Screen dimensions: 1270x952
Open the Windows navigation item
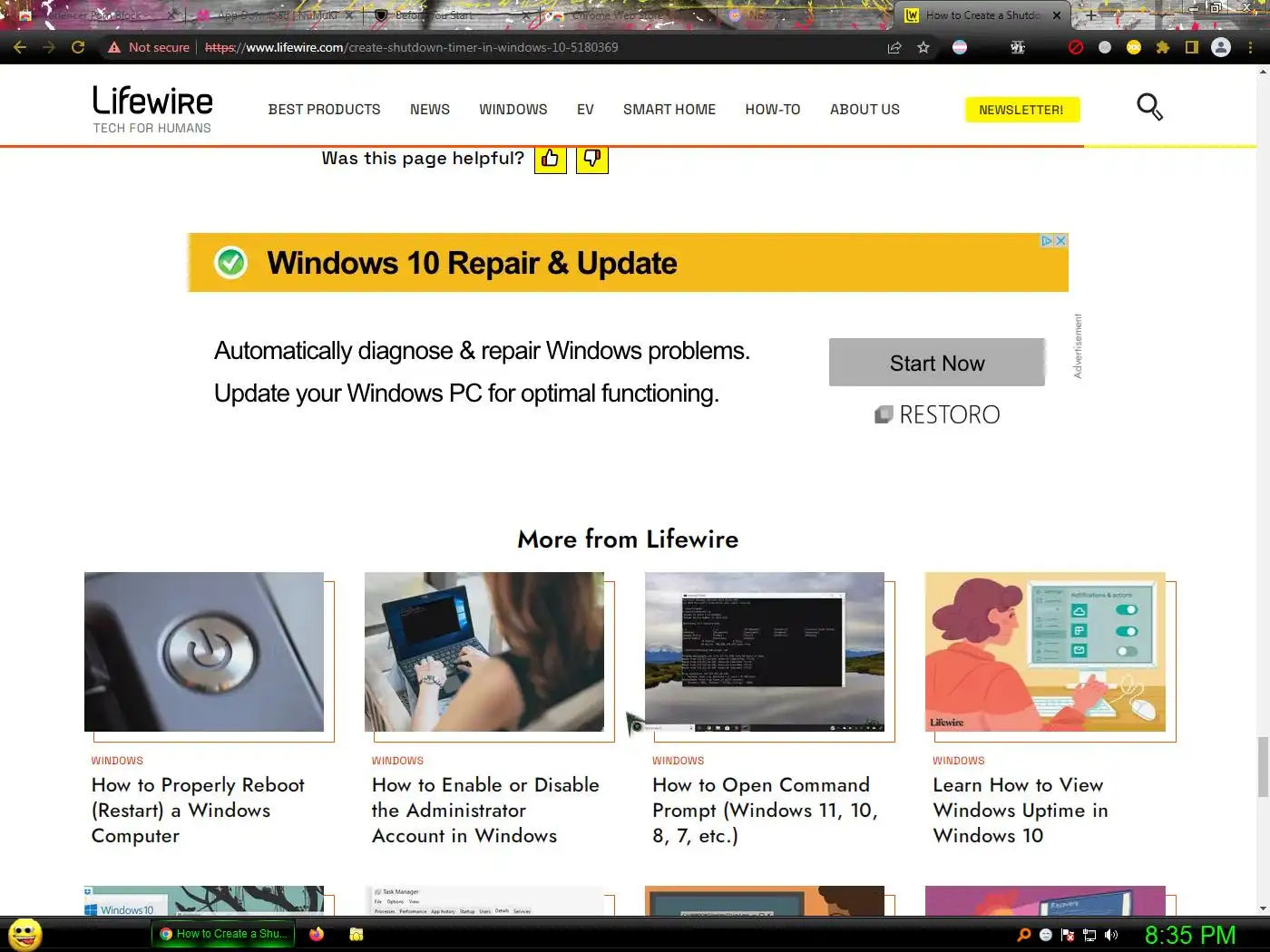[x=513, y=110]
